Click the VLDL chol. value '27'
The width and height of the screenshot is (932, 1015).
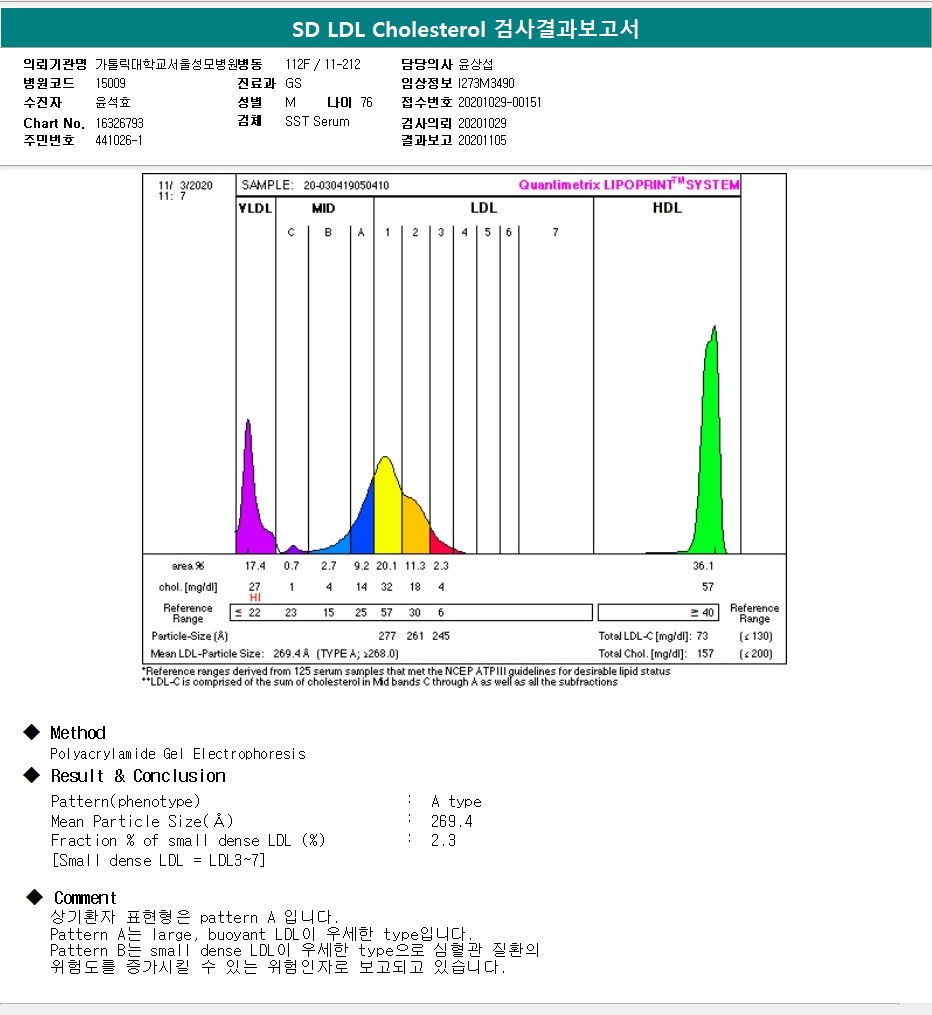click(x=255, y=586)
